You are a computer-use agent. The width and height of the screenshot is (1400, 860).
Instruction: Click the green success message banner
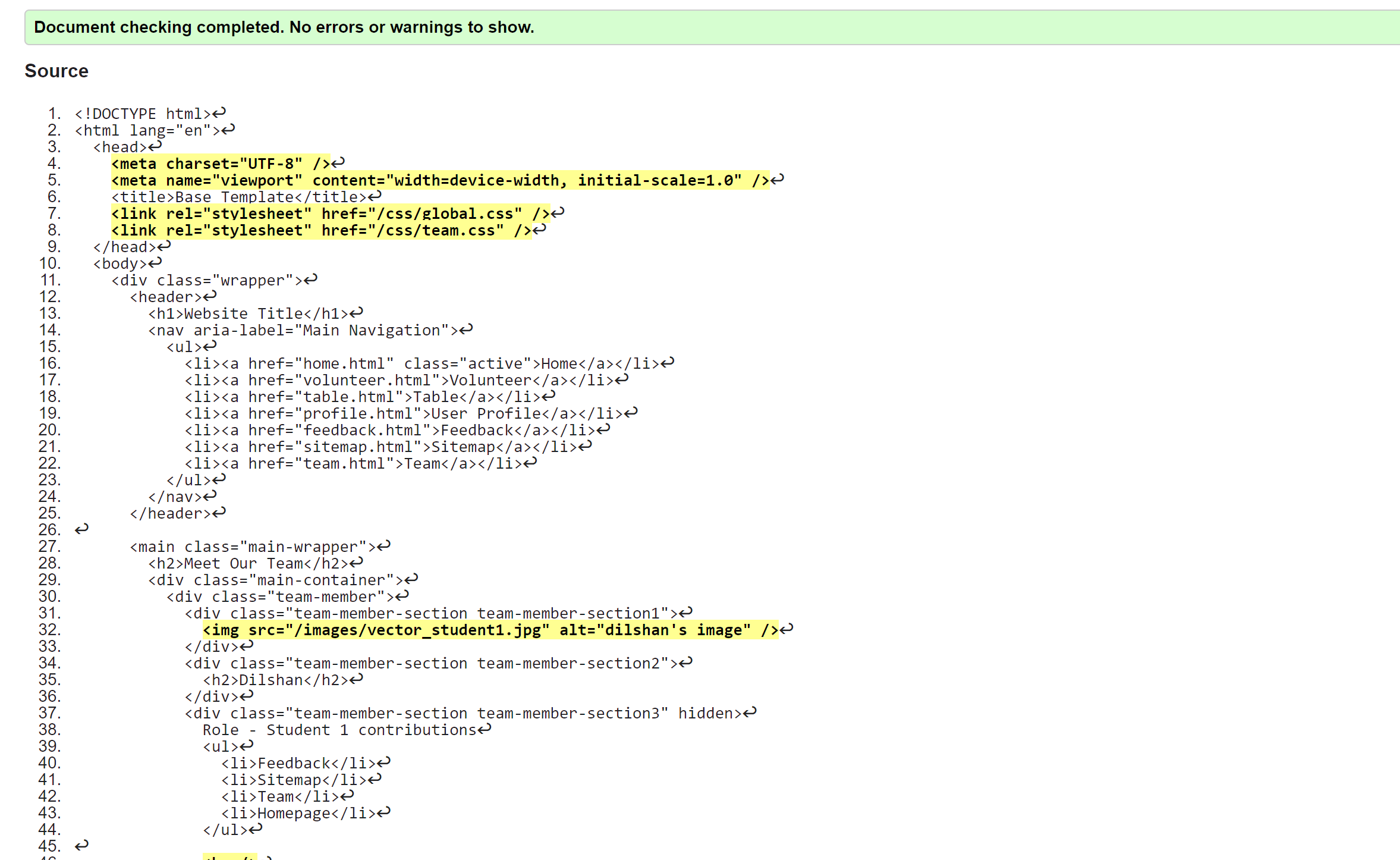711,27
